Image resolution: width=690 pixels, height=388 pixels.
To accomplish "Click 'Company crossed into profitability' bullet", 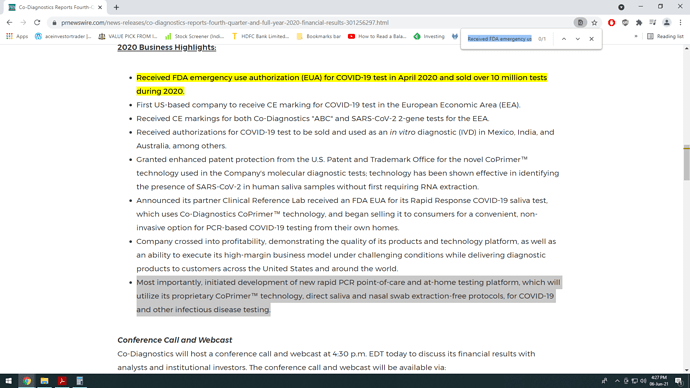I will tap(346, 255).
